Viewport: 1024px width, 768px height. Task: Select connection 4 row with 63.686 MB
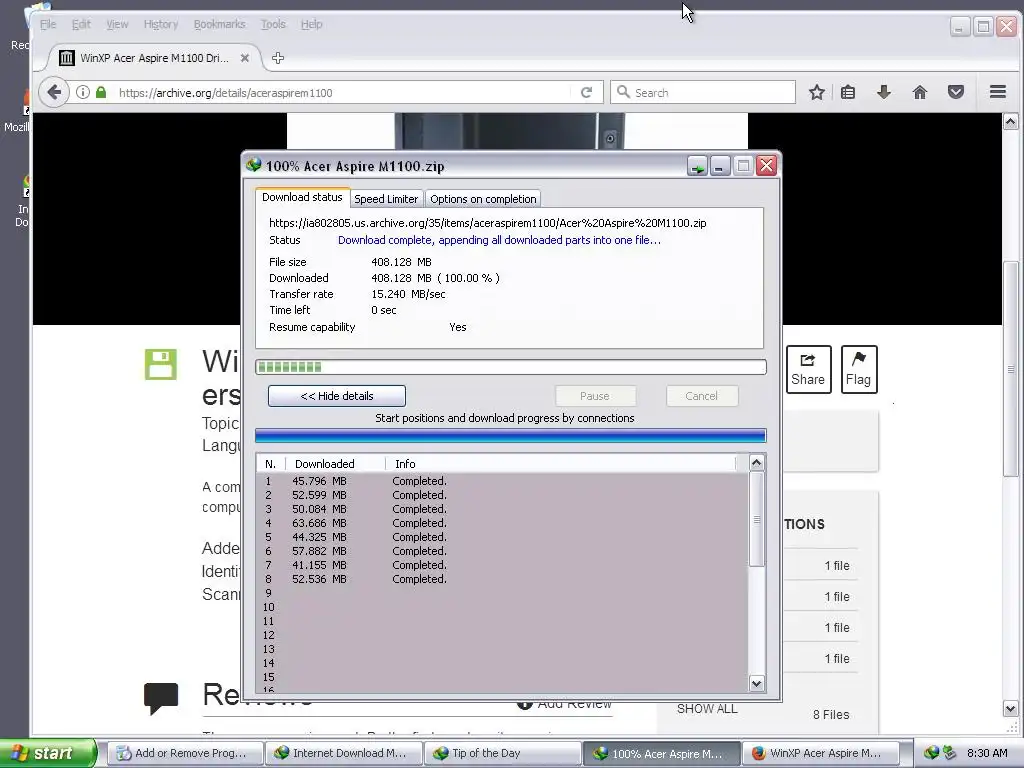(502, 523)
